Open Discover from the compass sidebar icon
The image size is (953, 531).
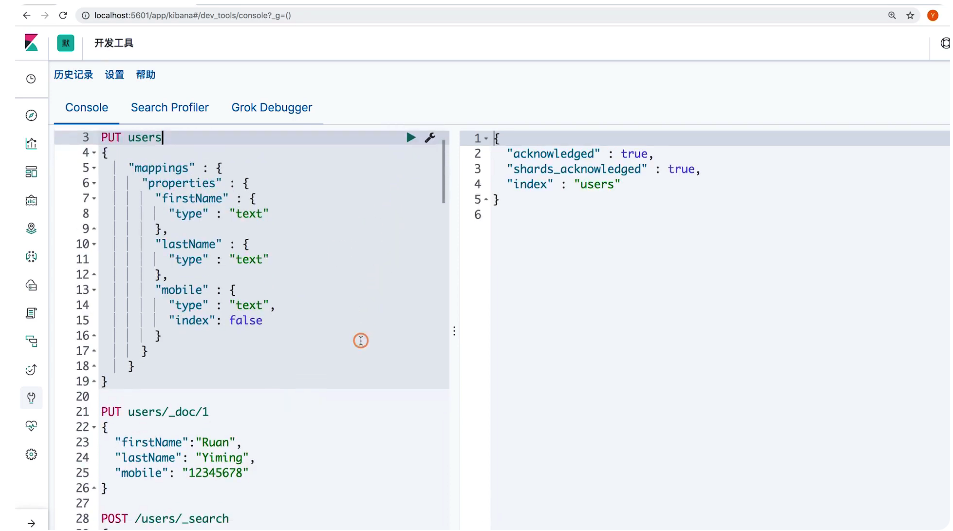coord(31,115)
